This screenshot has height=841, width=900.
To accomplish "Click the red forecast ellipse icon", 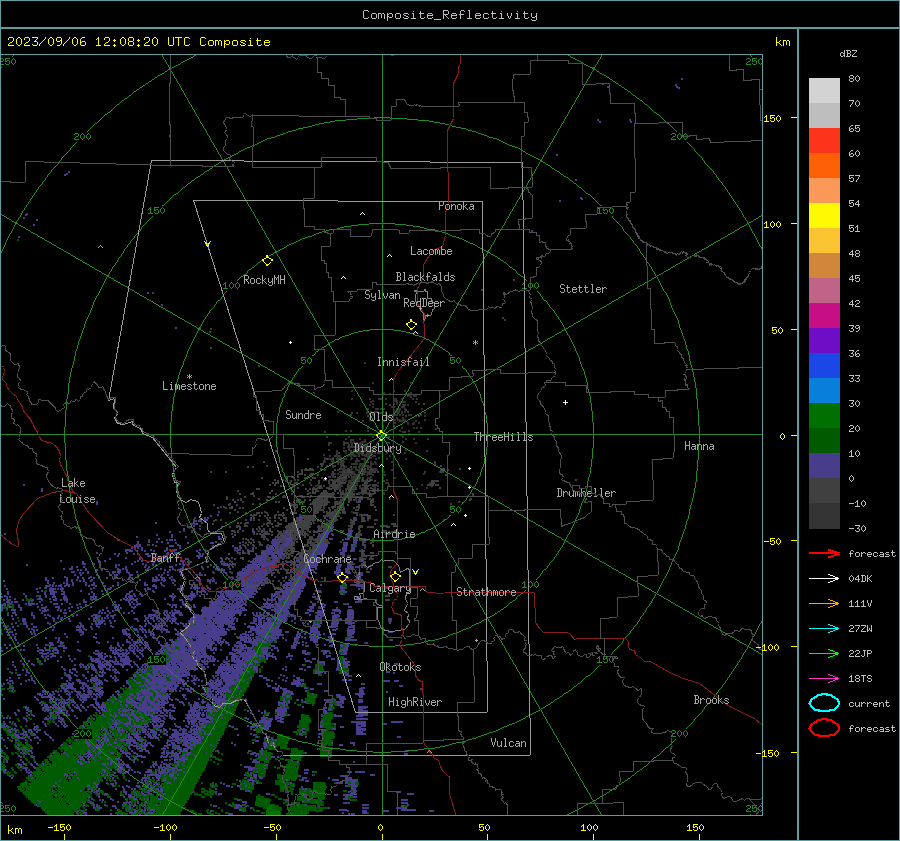I will point(824,728).
